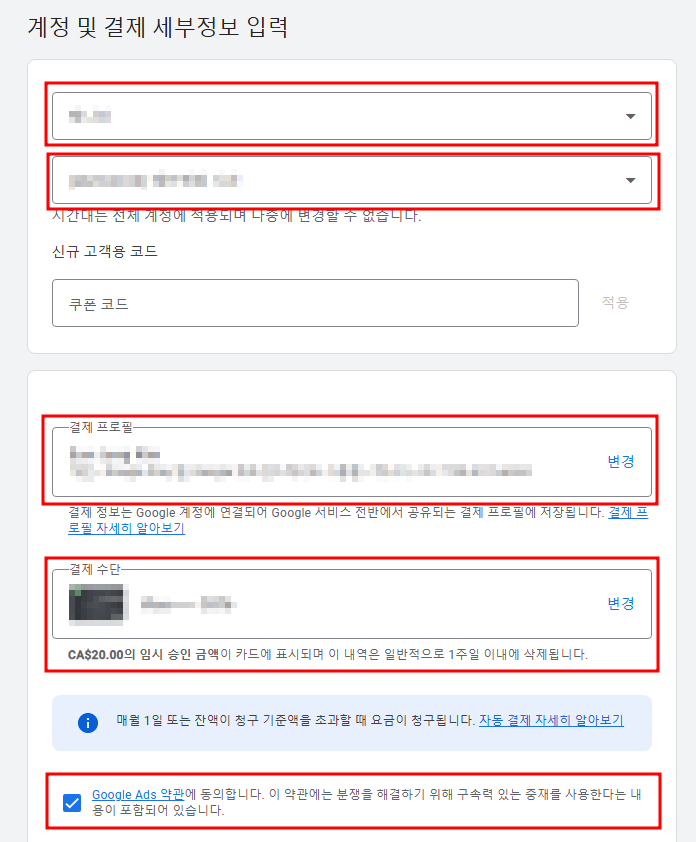This screenshot has width=696, height=842.
Task: Click the 계정 및 결제 세부정보 입력 heading
Action: (158, 27)
